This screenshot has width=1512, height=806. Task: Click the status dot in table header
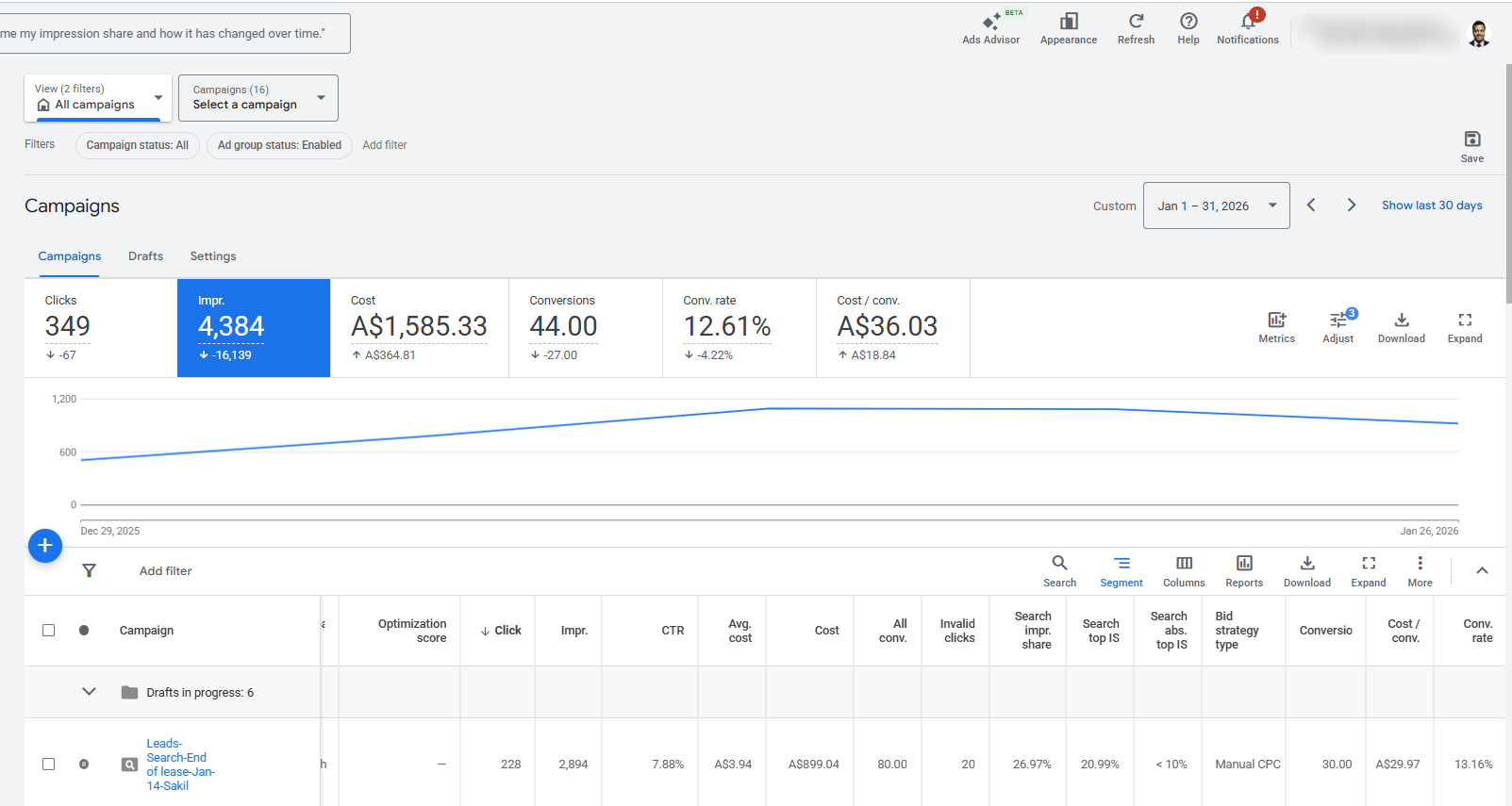tap(84, 630)
